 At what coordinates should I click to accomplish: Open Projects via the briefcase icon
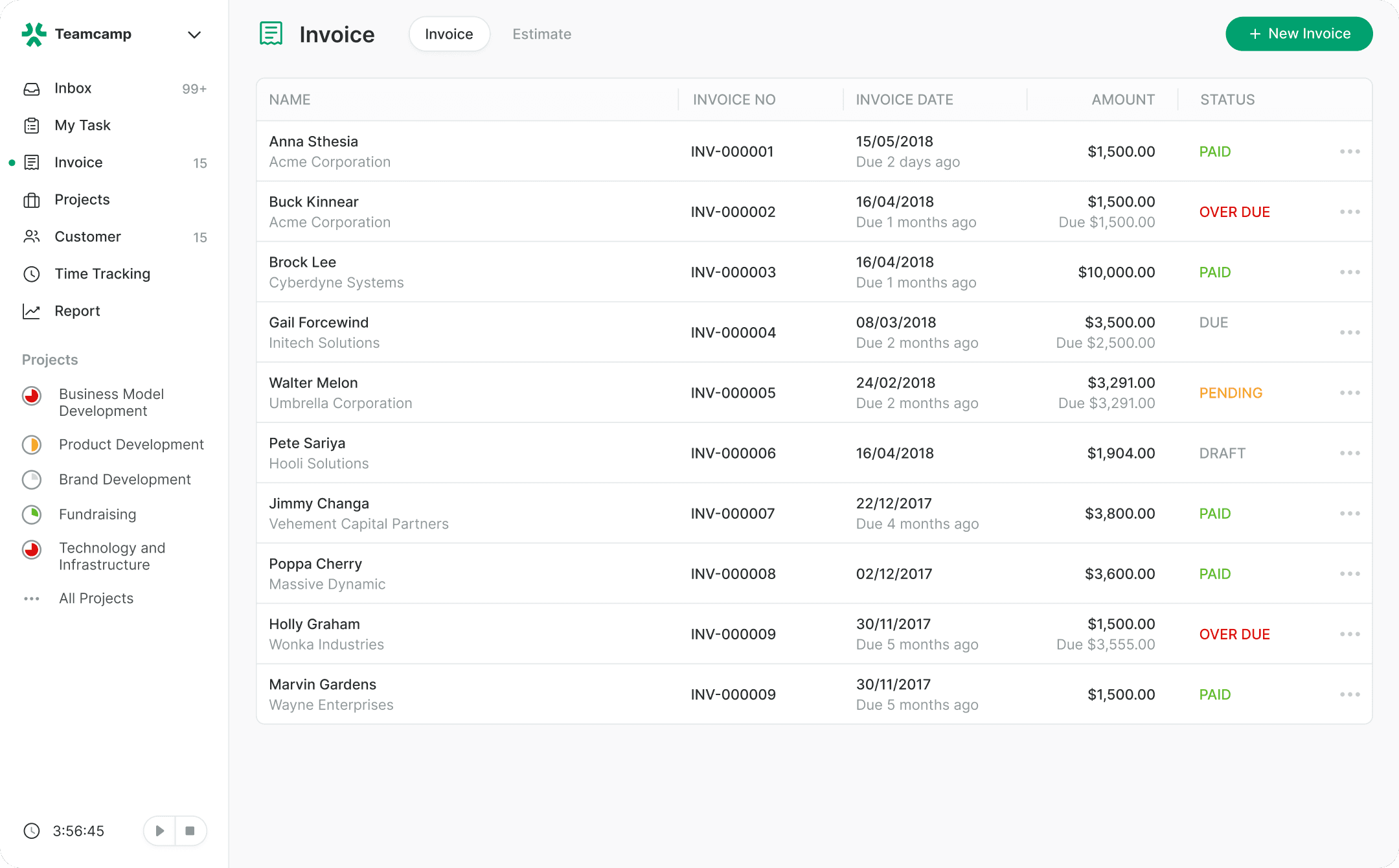point(32,200)
